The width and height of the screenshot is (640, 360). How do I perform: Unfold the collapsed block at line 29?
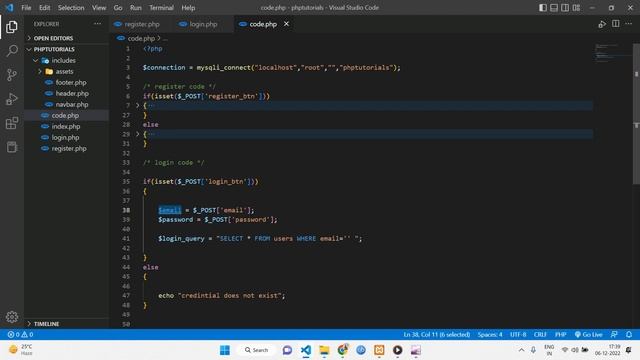pos(138,134)
